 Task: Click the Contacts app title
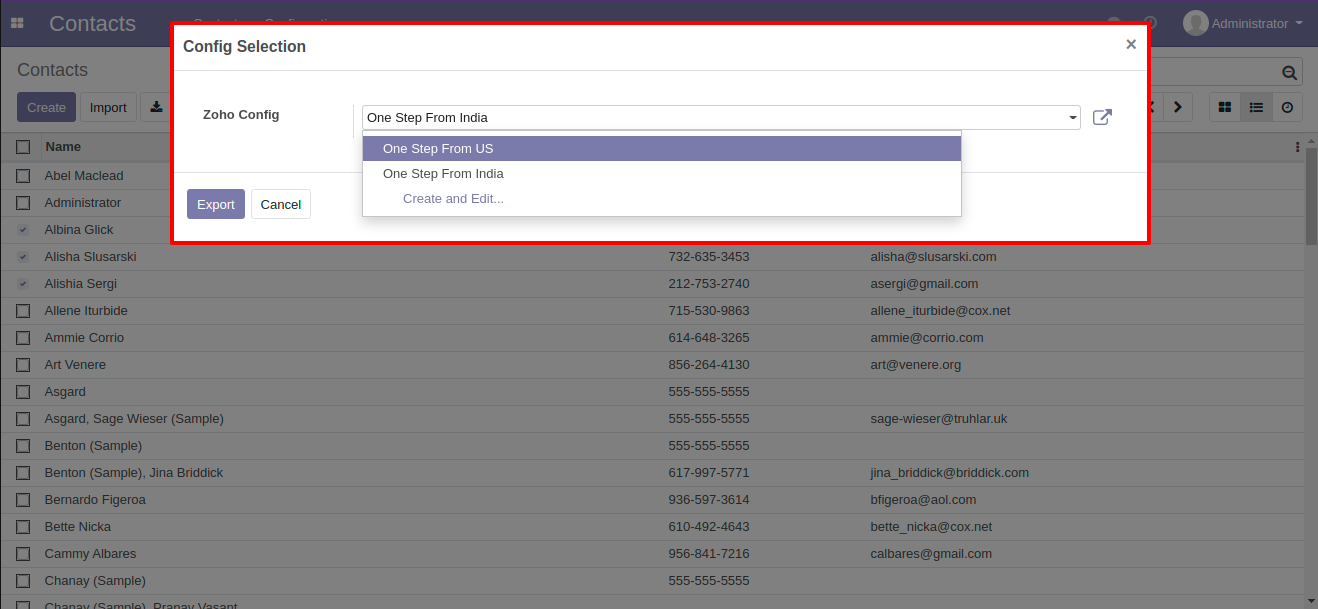pos(92,23)
